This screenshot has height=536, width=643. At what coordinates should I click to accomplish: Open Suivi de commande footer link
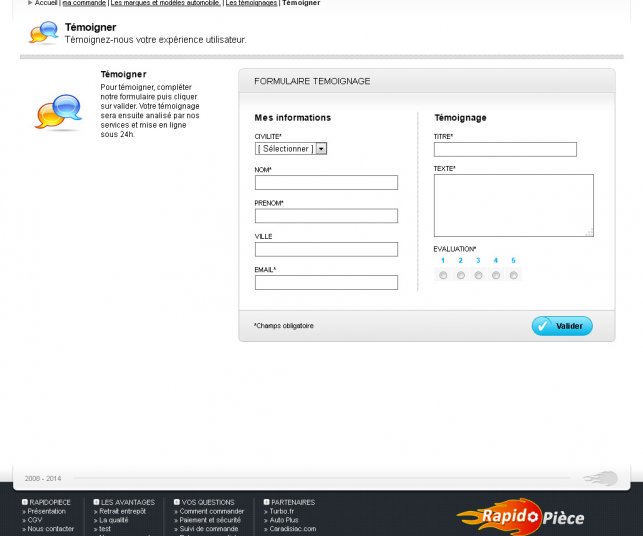[209, 529]
